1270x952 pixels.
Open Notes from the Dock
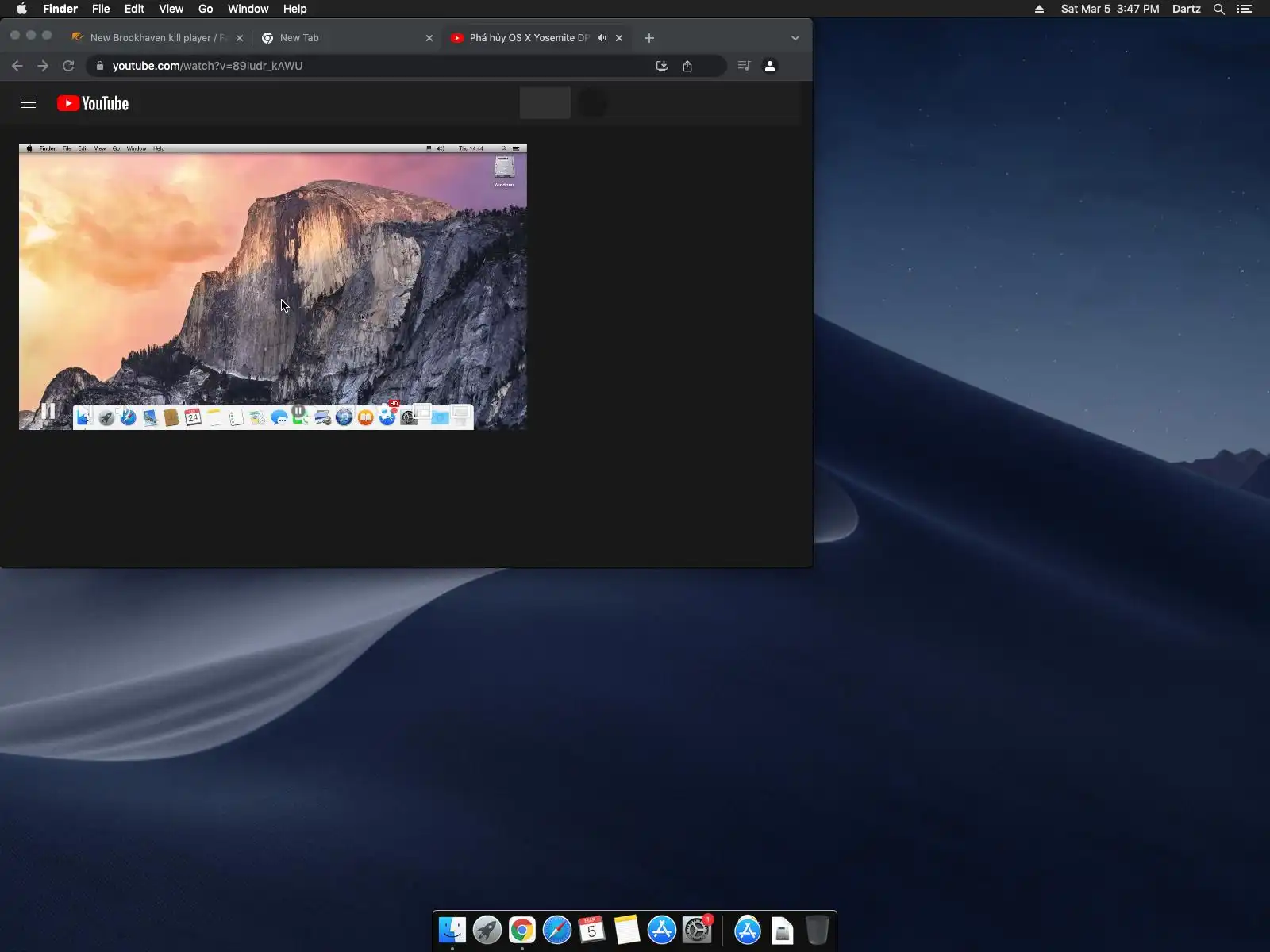tap(627, 930)
